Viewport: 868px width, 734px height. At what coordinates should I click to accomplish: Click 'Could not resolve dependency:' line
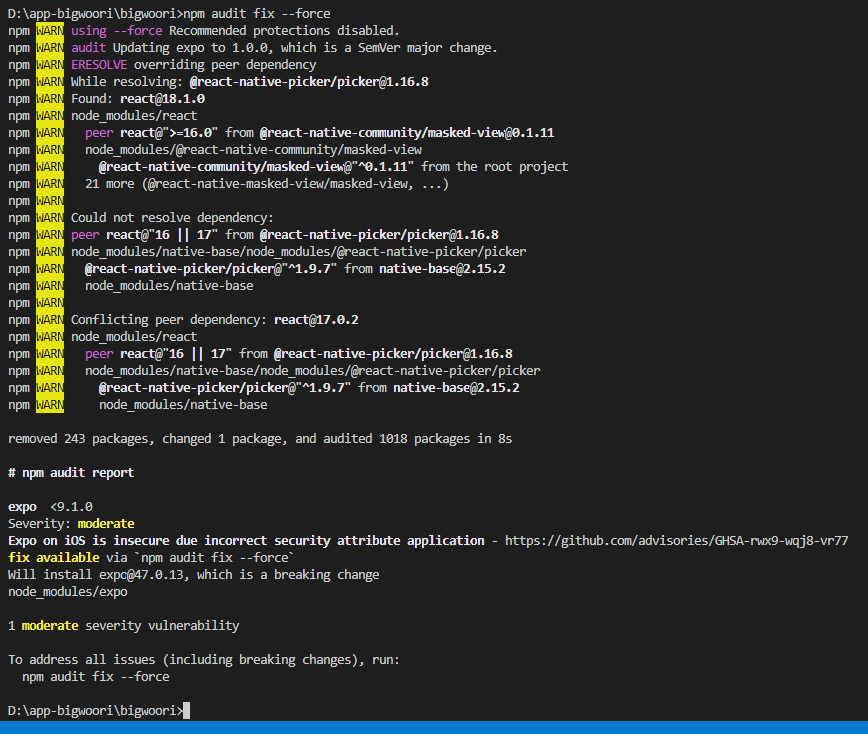(x=172, y=218)
